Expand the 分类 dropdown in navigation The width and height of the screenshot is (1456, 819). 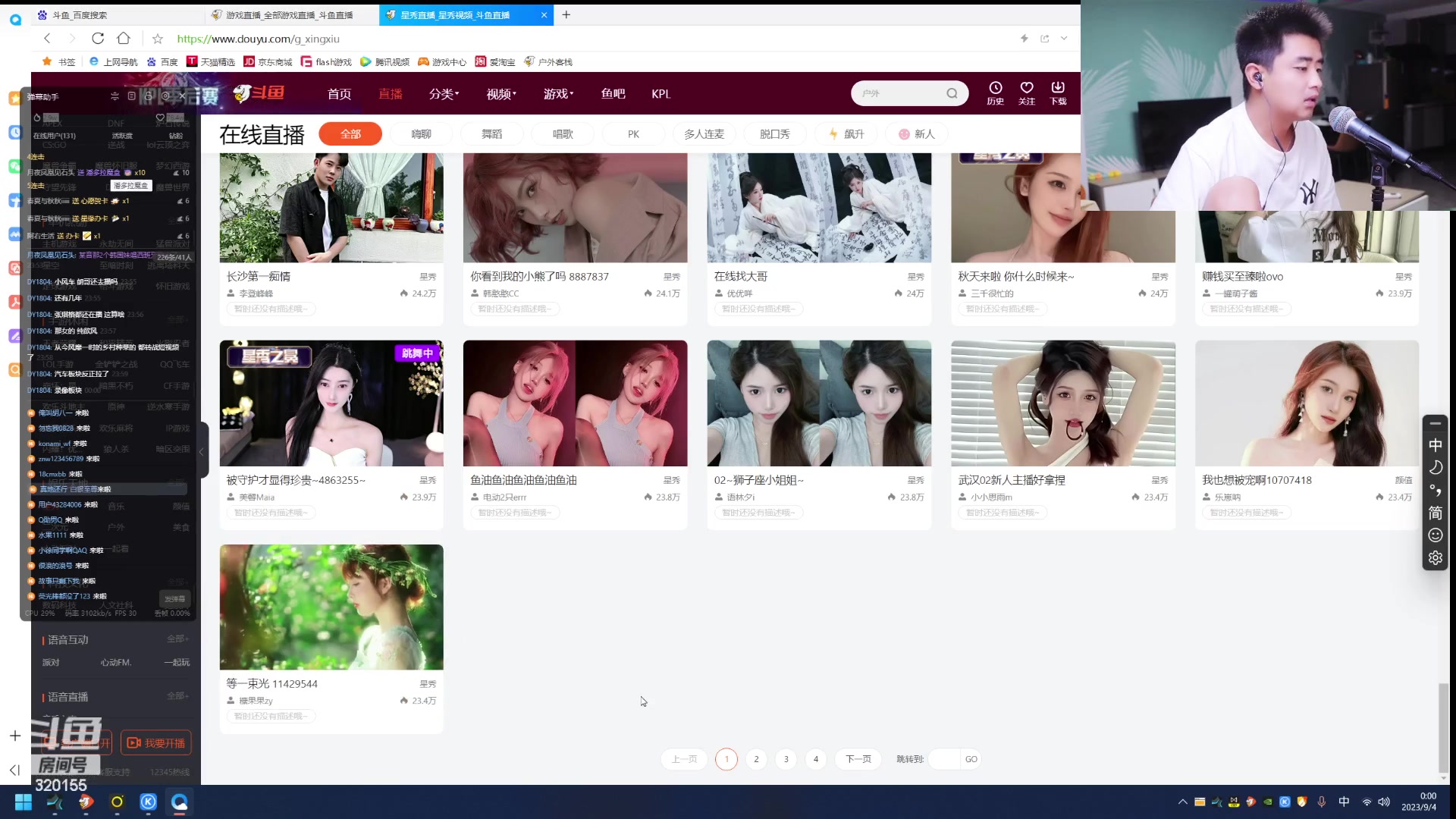444,94
